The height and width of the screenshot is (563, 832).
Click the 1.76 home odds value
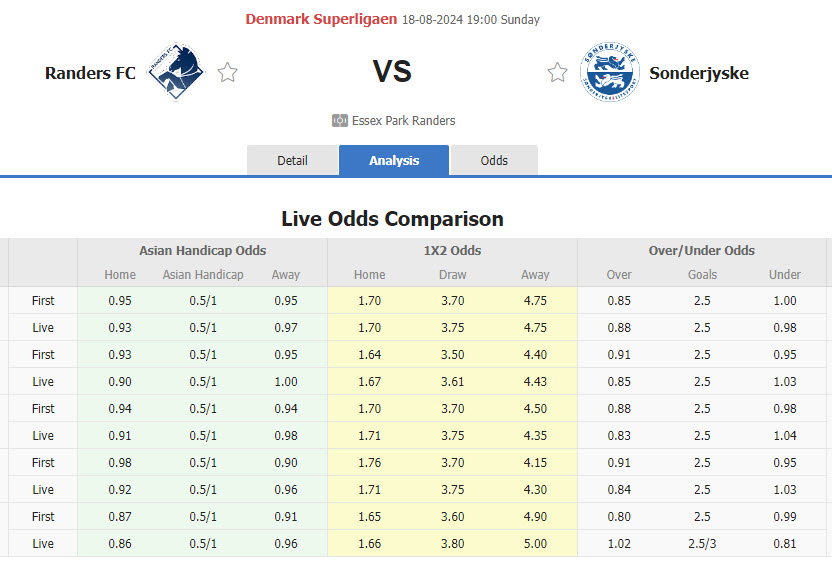tap(369, 463)
